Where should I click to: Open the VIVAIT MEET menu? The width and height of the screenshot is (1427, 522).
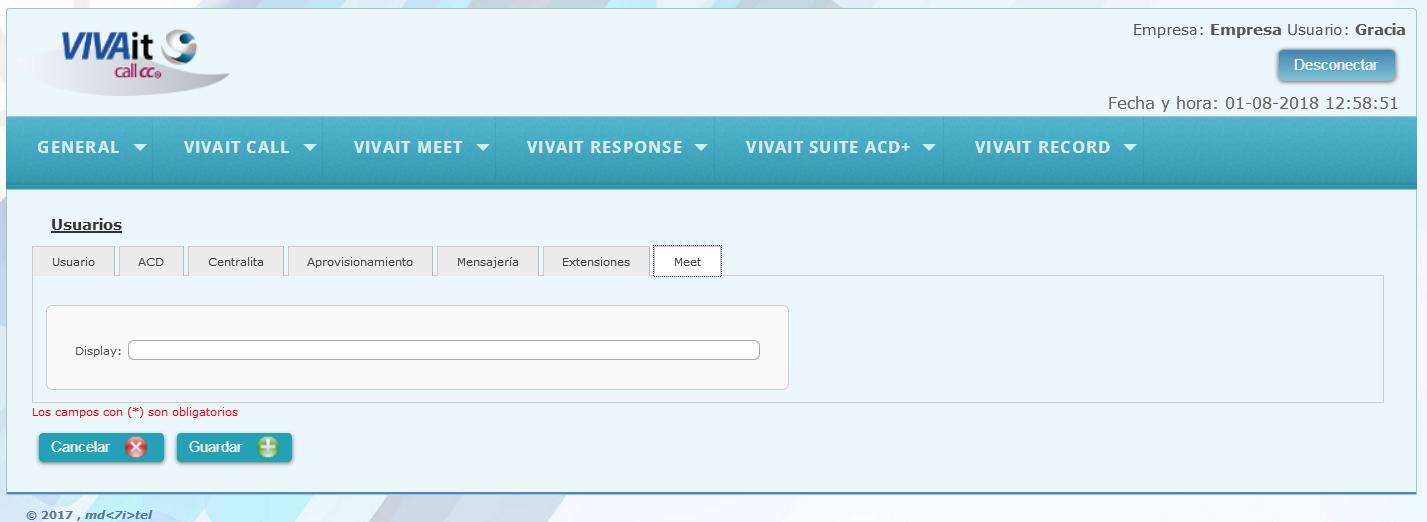(x=408, y=147)
